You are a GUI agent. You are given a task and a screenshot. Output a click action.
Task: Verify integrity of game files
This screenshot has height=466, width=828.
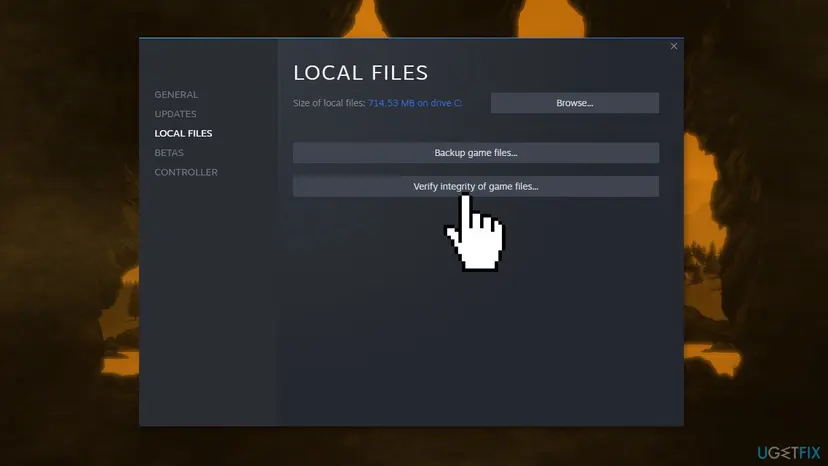476,187
